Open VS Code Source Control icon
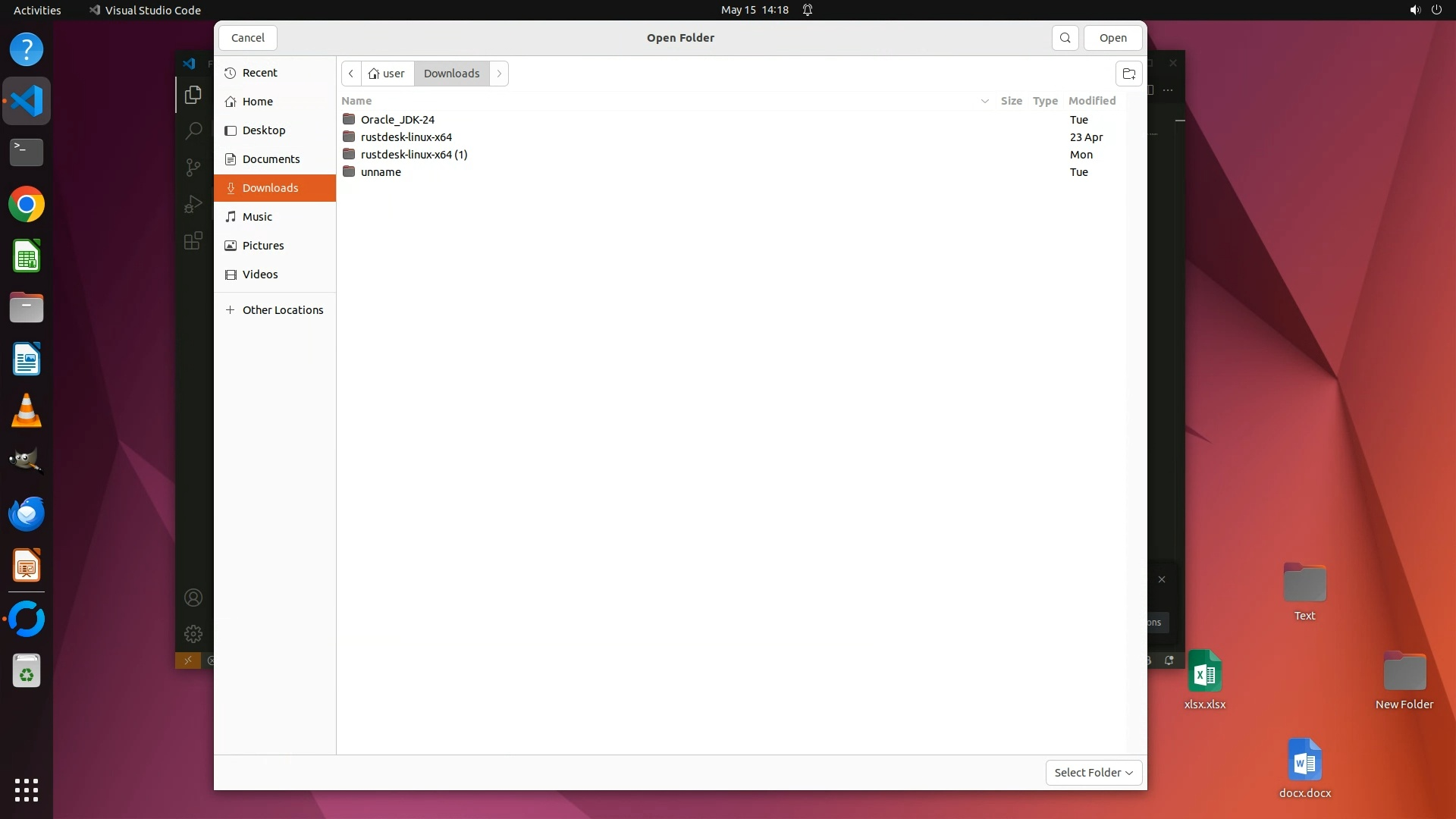This screenshot has width=1456, height=819. (193, 167)
